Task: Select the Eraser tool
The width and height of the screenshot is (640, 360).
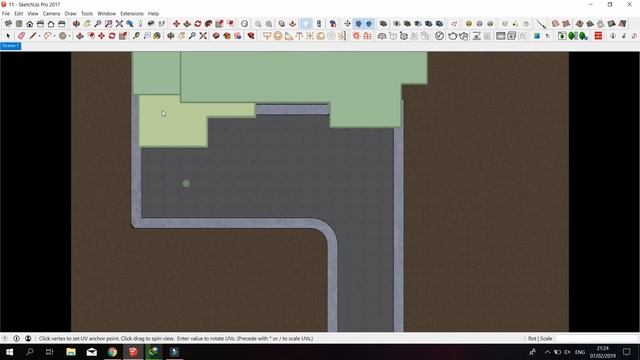Action: (21, 36)
